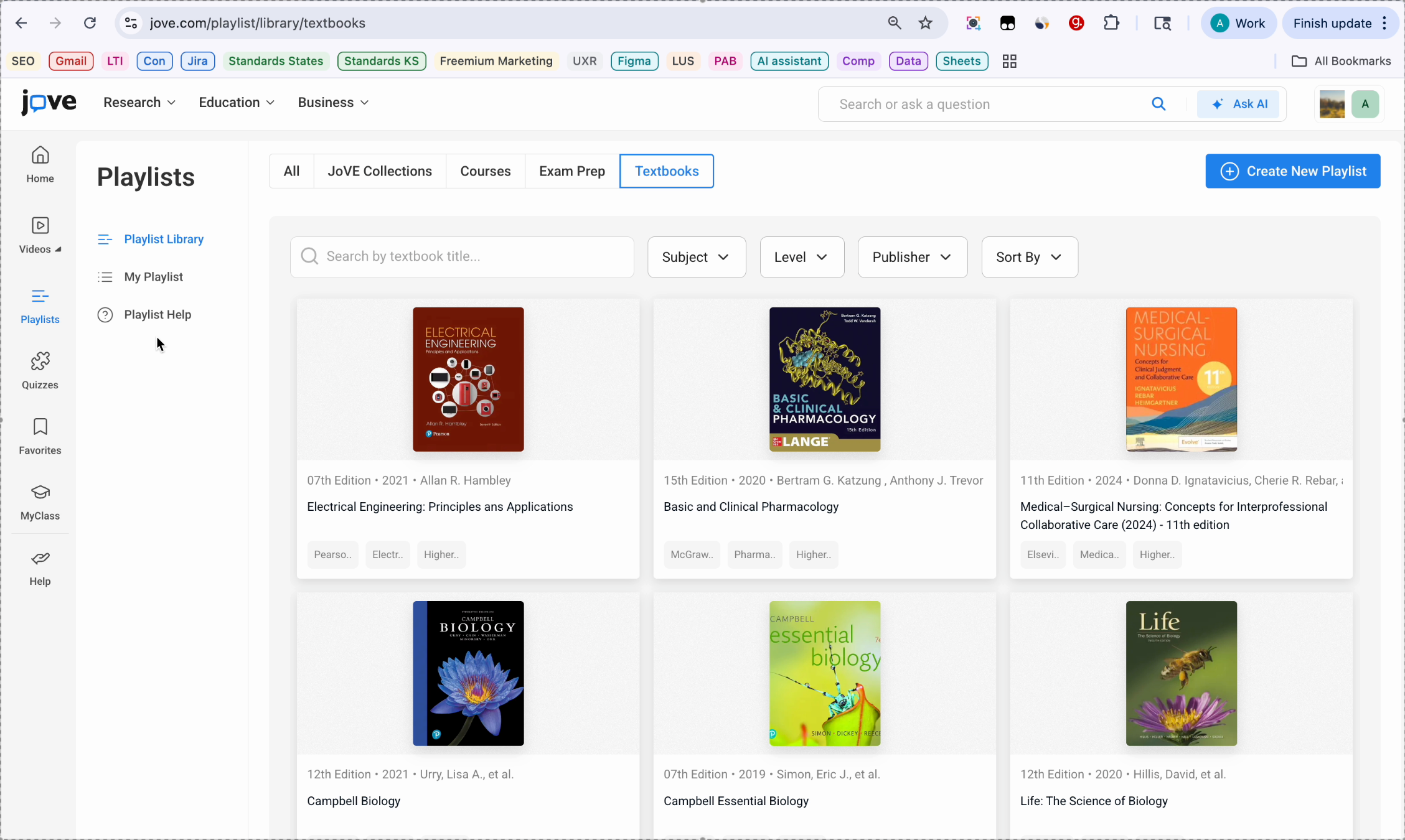Open the Gmail bookmark

point(71,61)
